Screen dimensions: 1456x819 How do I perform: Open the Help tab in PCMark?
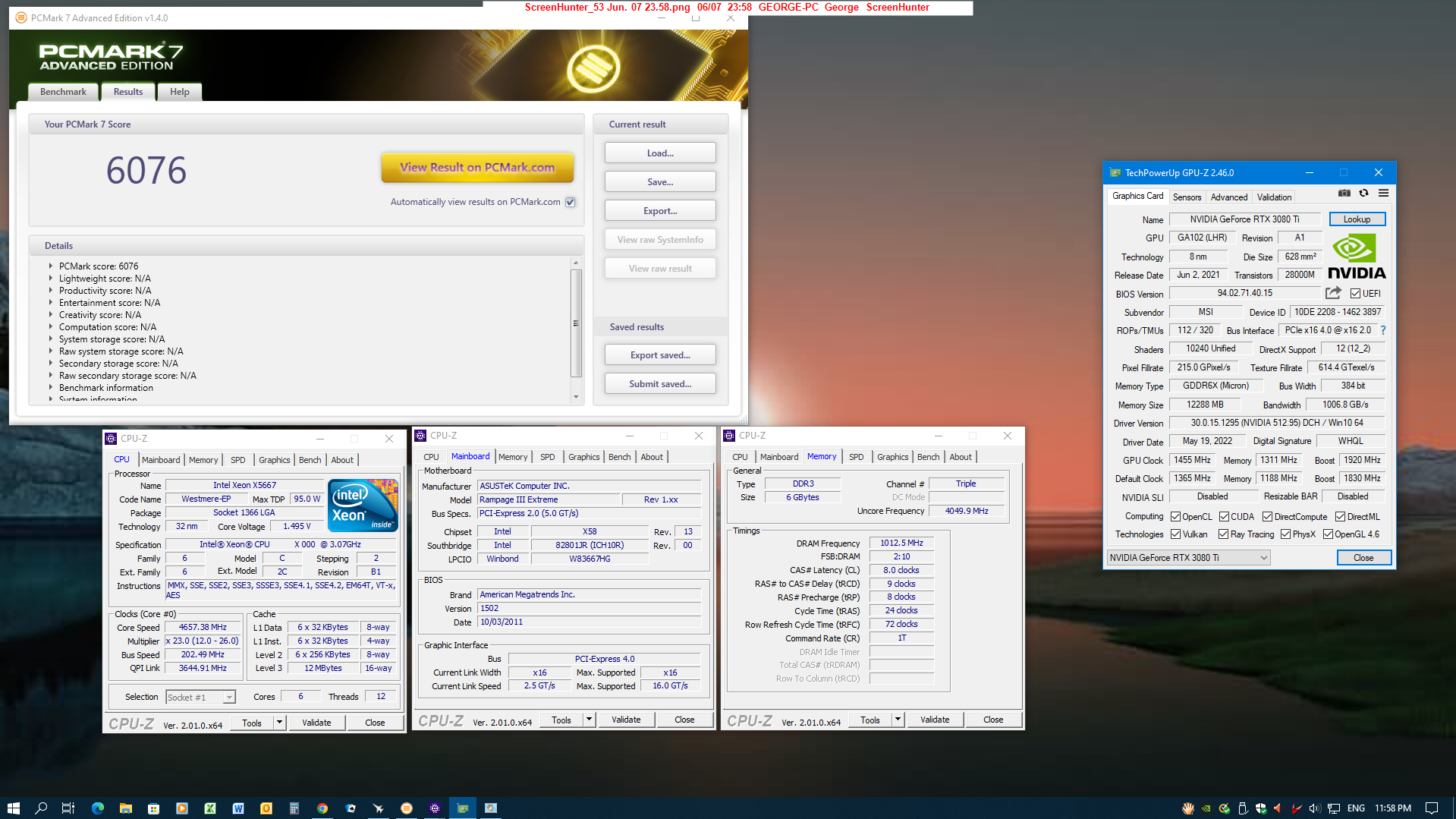click(x=180, y=92)
